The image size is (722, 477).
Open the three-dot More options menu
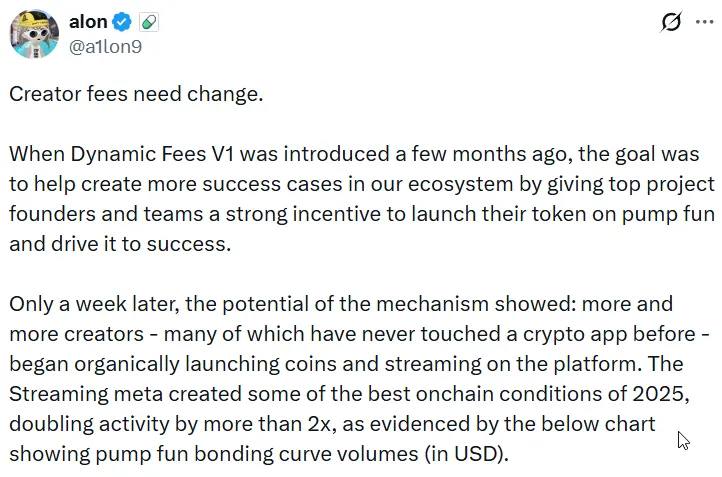(x=704, y=22)
